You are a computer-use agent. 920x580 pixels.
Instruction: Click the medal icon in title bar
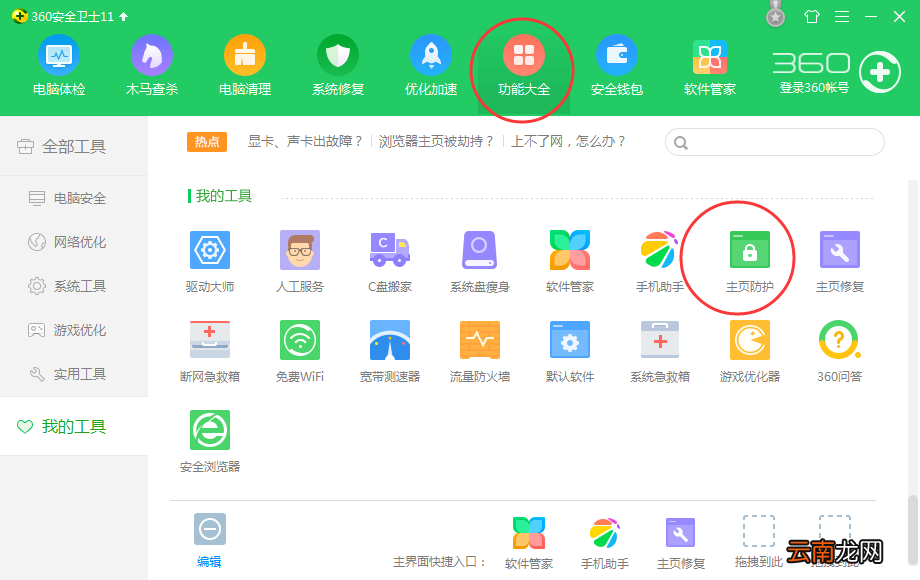click(776, 14)
